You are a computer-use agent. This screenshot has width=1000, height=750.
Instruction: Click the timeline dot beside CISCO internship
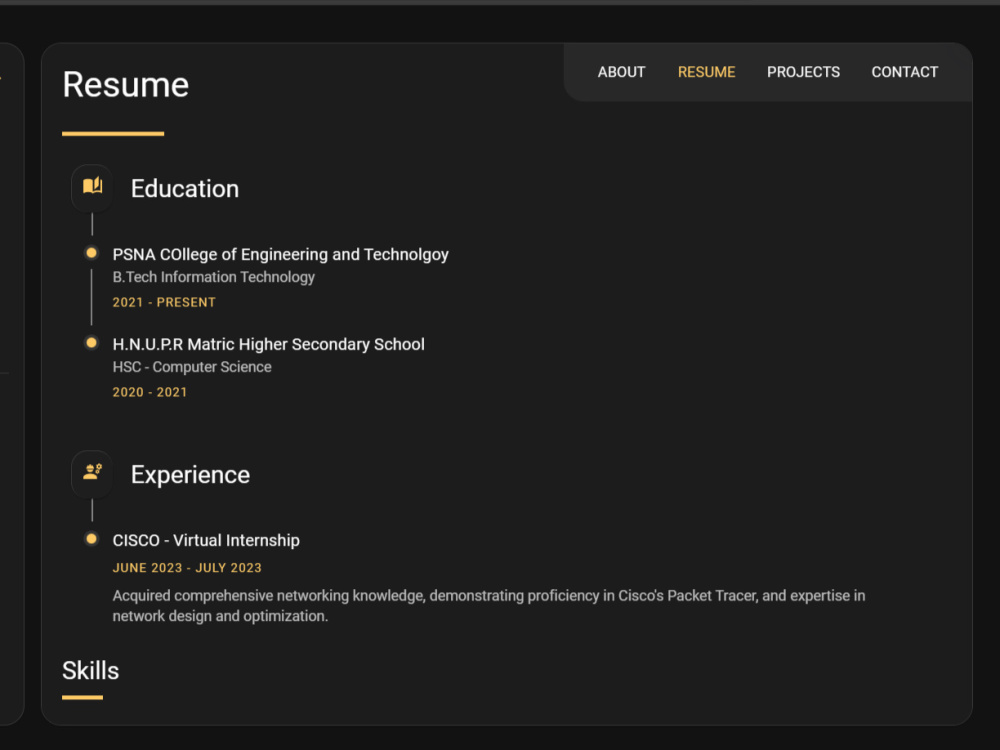(x=91, y=539)
